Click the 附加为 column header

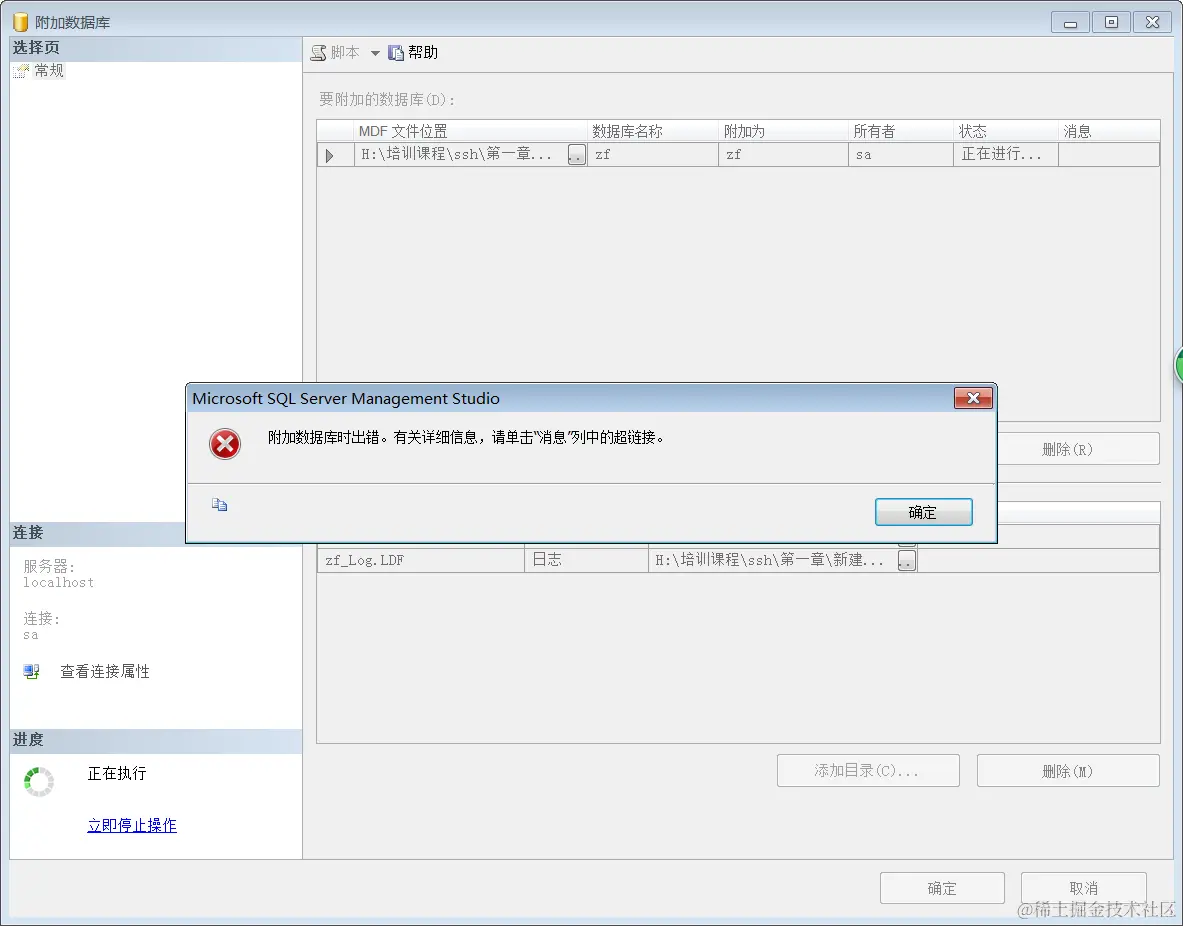tap(784, 131)
